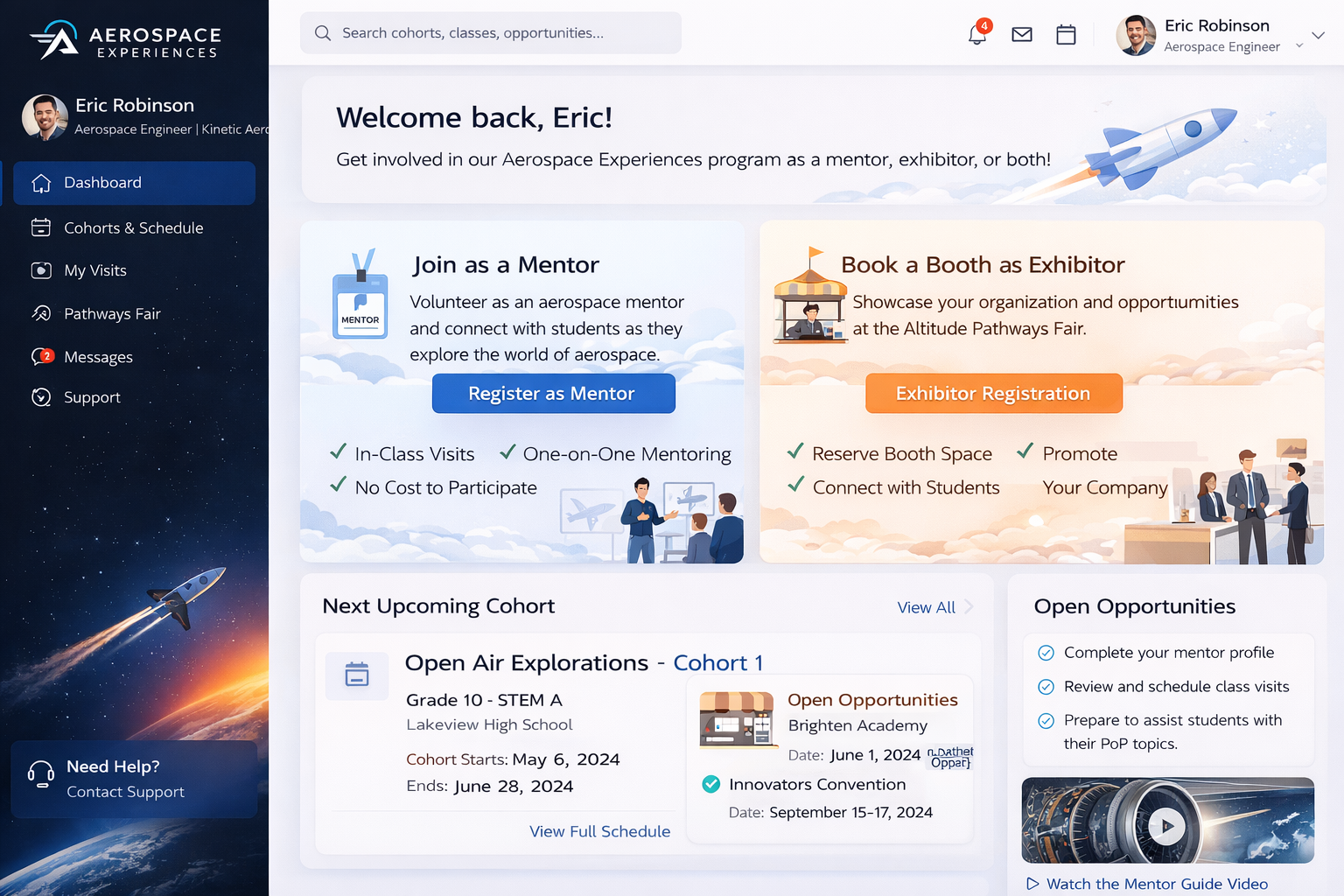The width and height of the screenshot is (1344, 896).
Task: Click the mentor badge icon
Action: pyautogui.click(x=360, y=295)
